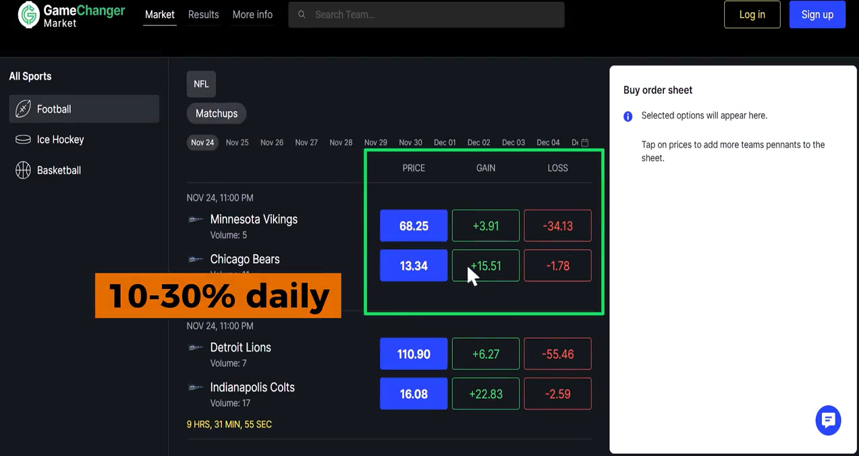
Task: Click the info icon in Buy order sheet
Action: coord(628,116)
